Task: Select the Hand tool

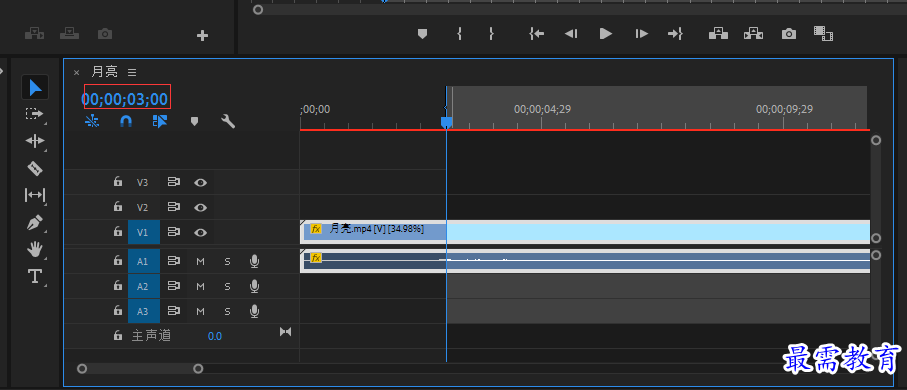Action: [x=35, y=249]
